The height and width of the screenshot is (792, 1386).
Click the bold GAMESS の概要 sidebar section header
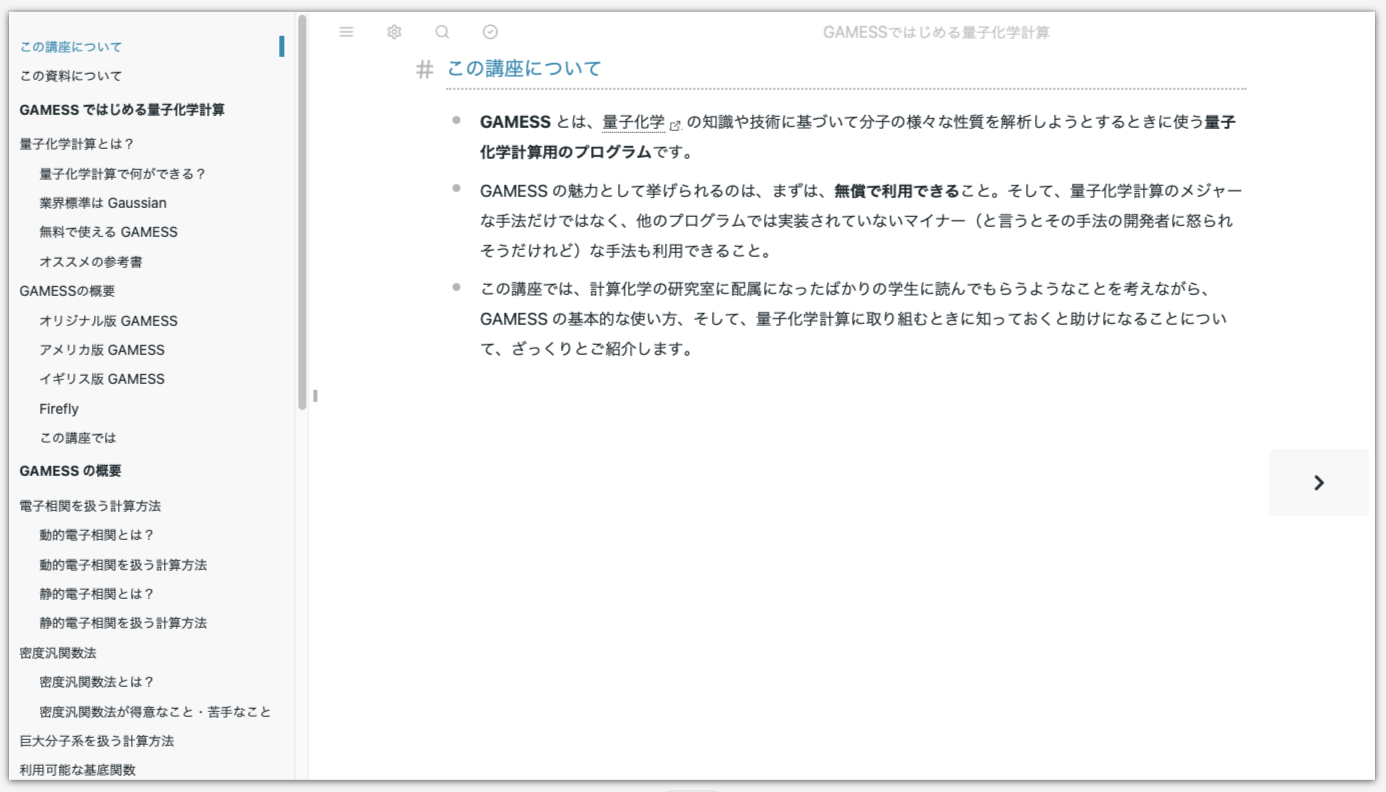click(x=71, y=471)
